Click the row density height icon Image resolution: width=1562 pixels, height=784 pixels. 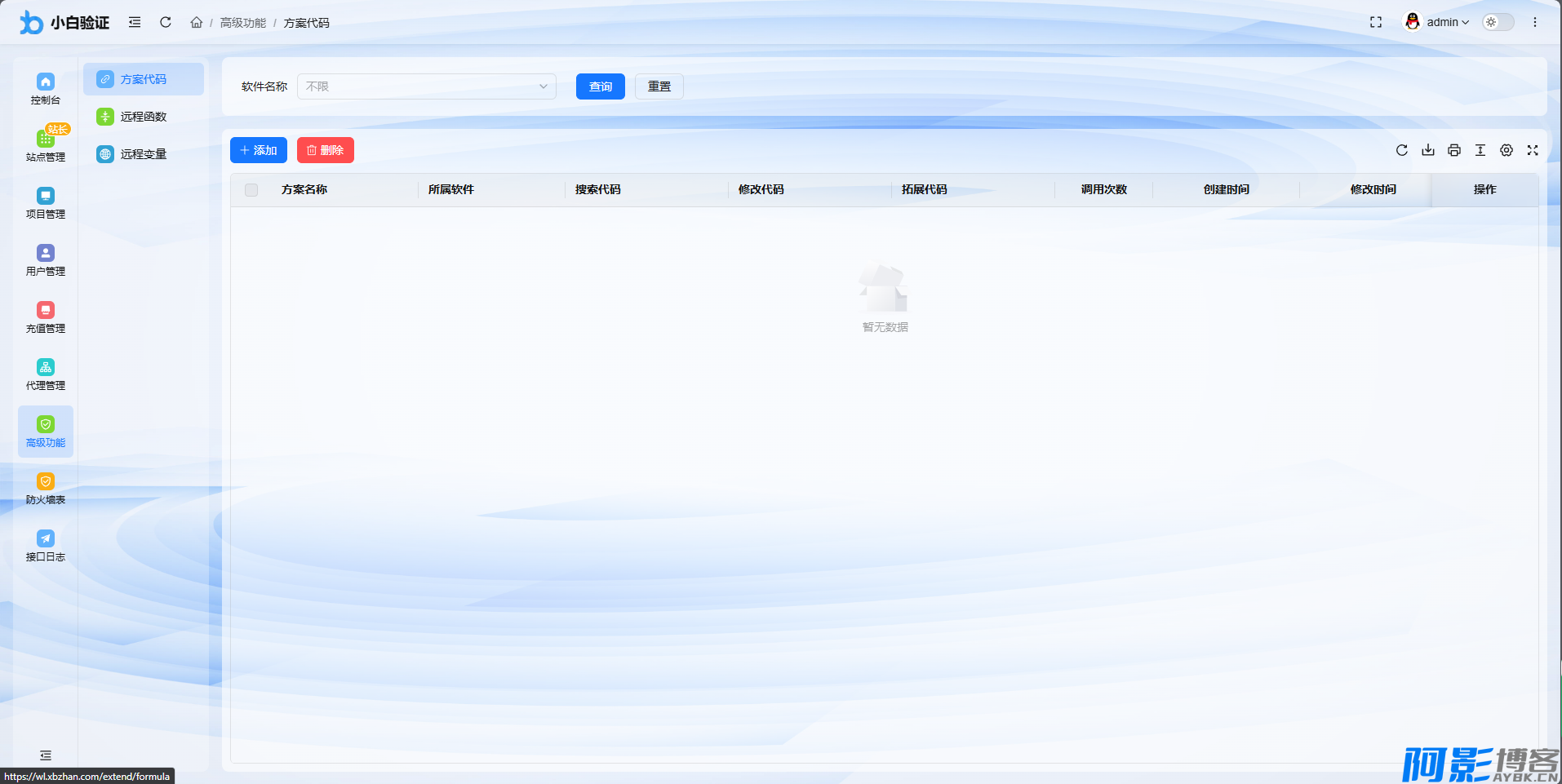click(x=1480, y=150)
